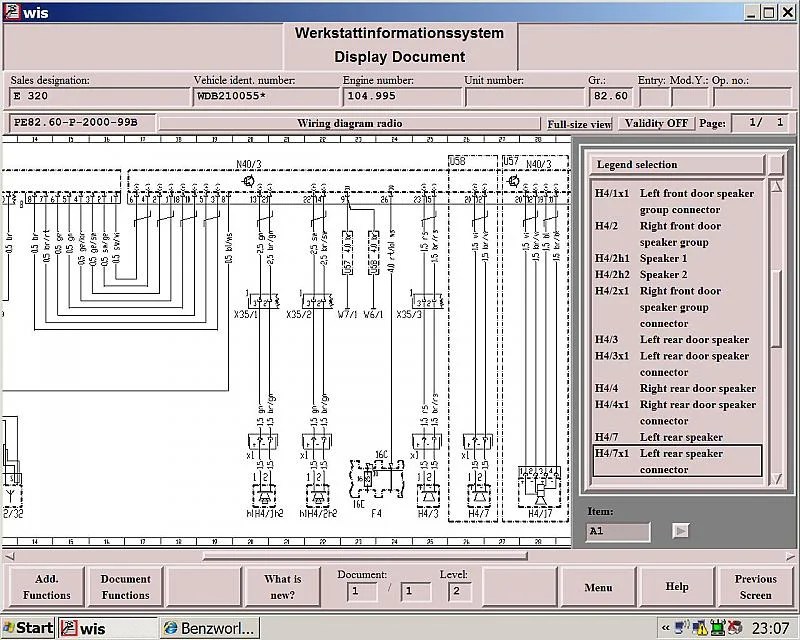
Task: Click the empty Unit number field
Action: pyautogui.click(x=524, y=96)
